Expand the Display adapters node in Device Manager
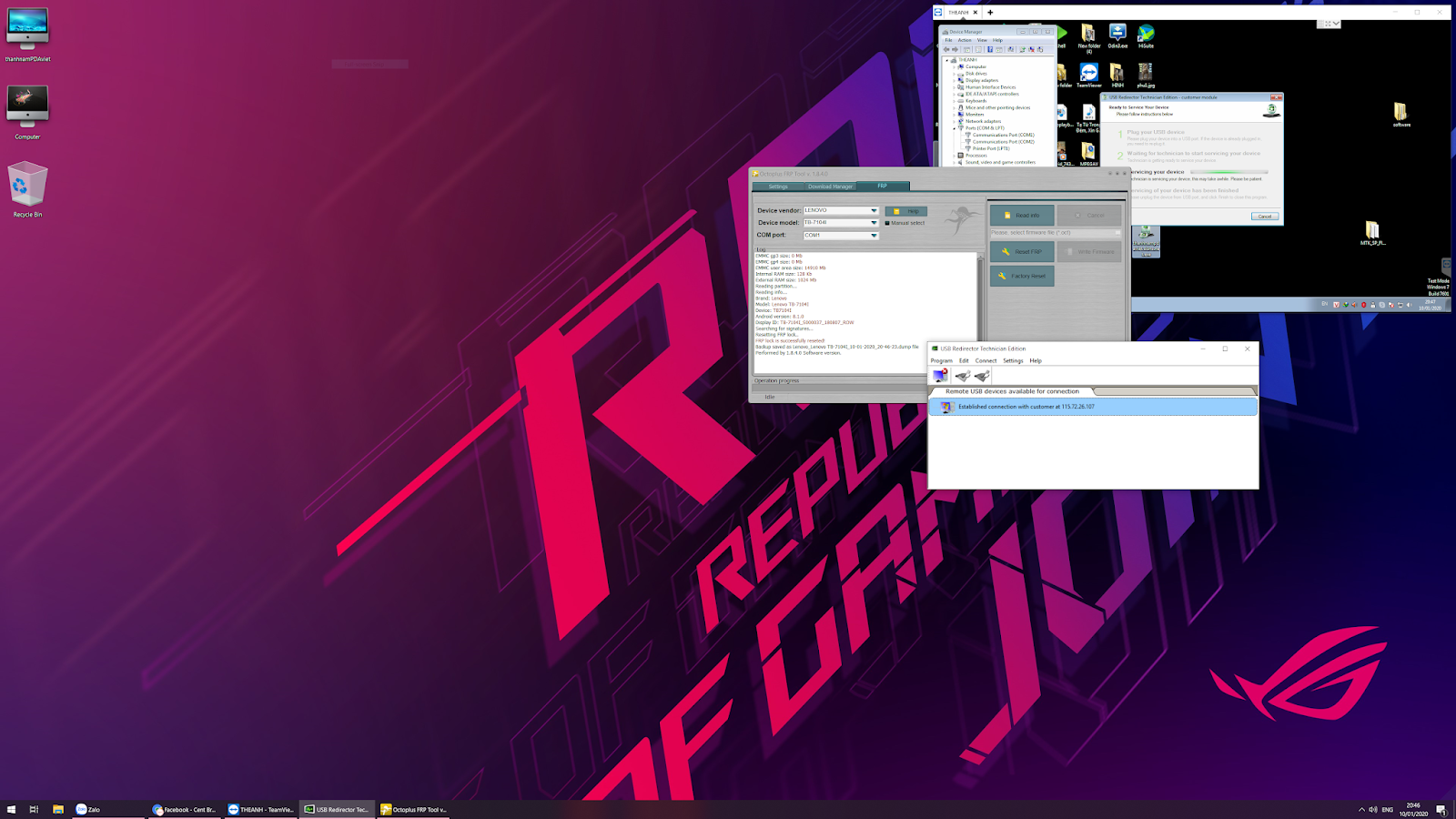The image size is (1456, 819). click(955, 80)
